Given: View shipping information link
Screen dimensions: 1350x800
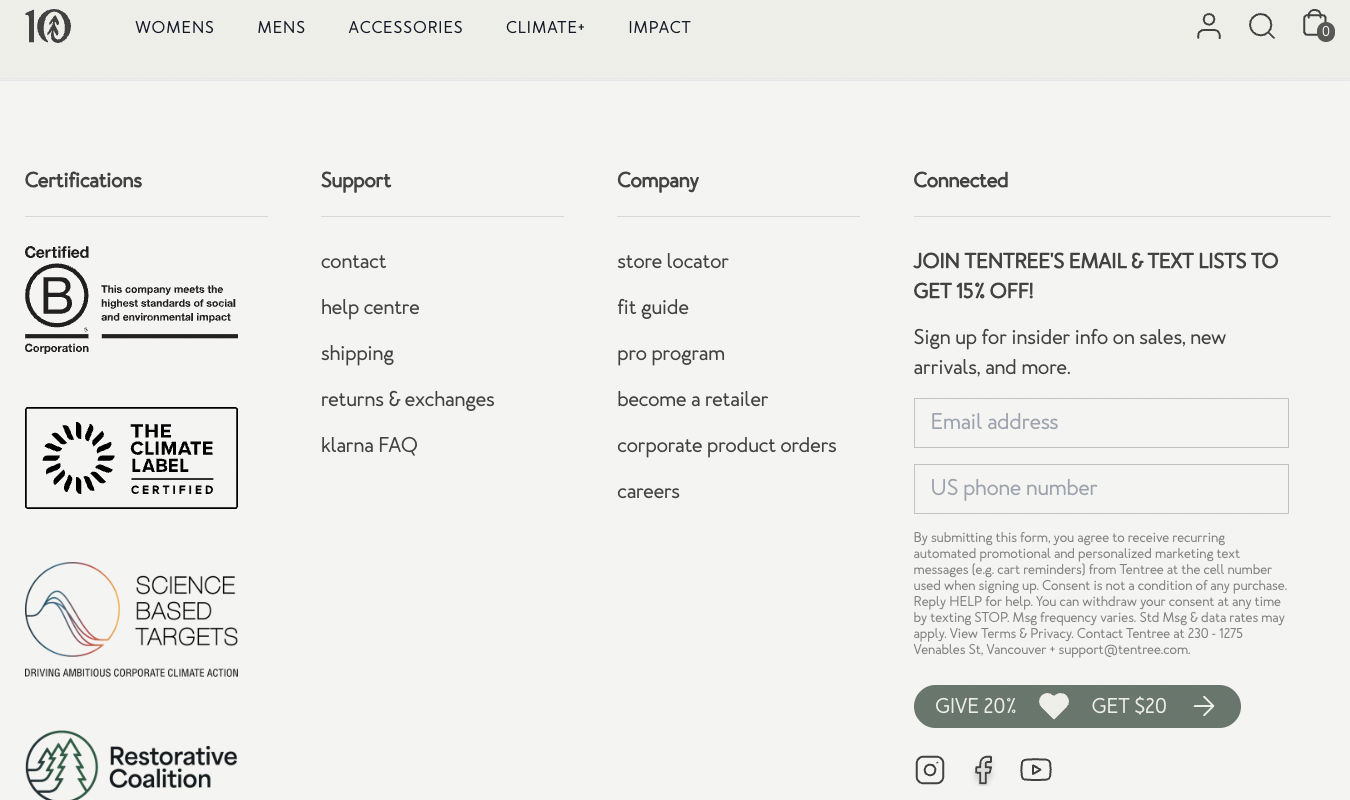Looking at the screenshot, I should (x=357, y=354).
